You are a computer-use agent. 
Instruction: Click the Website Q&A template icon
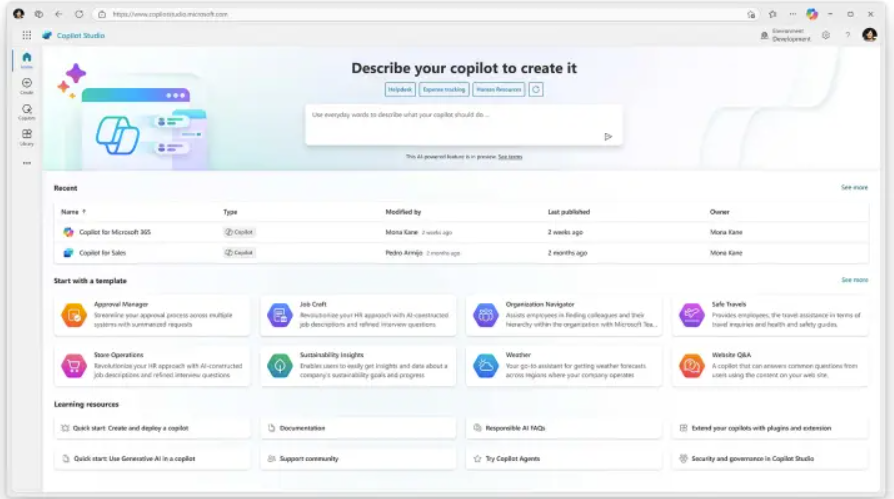[x=692, y=366]
